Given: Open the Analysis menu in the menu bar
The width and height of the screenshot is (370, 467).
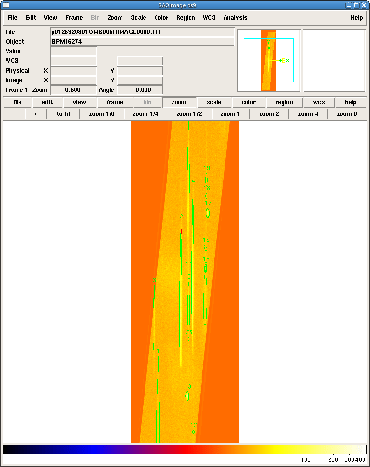Looking at the screenshot, I should [235, 18].
